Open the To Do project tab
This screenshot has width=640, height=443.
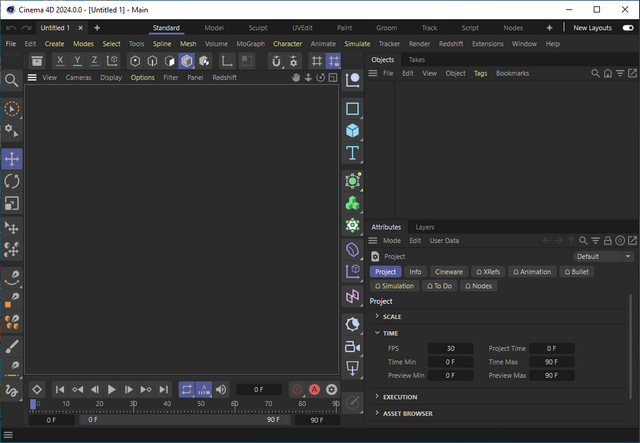click(x=439, y=286)
